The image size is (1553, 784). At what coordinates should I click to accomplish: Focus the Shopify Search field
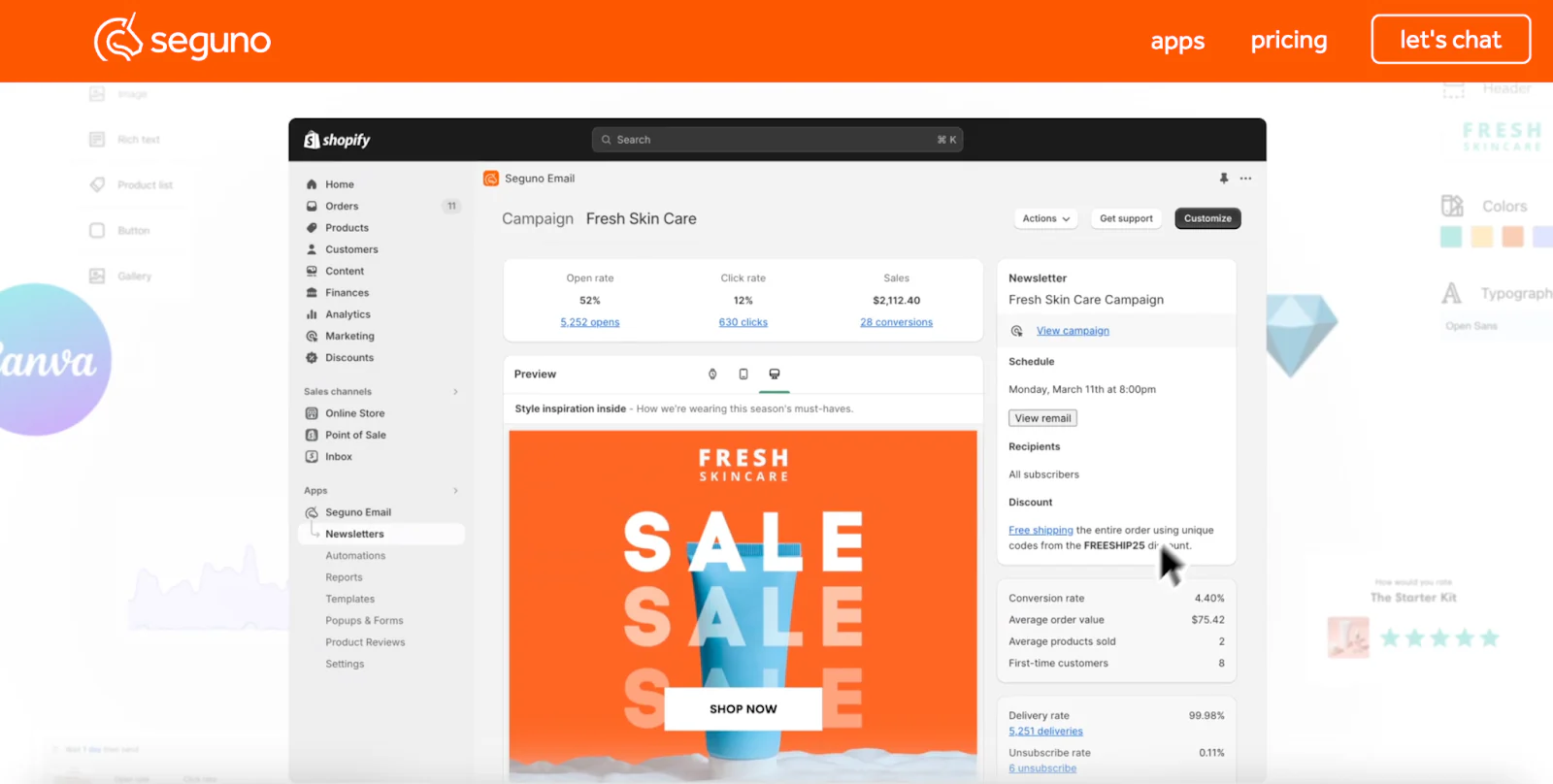point(777,140)
